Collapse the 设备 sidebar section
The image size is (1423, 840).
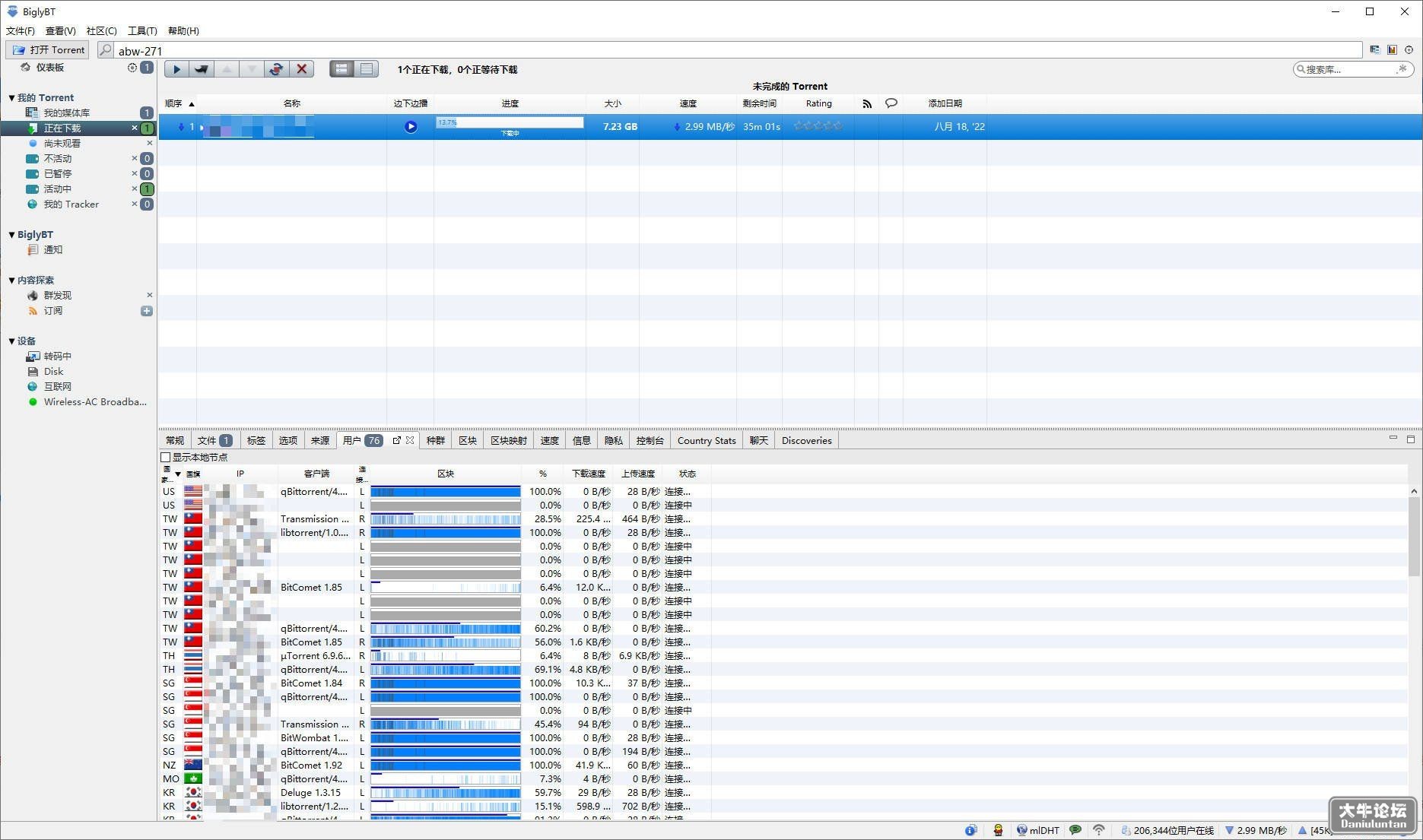tap(11, 341)
